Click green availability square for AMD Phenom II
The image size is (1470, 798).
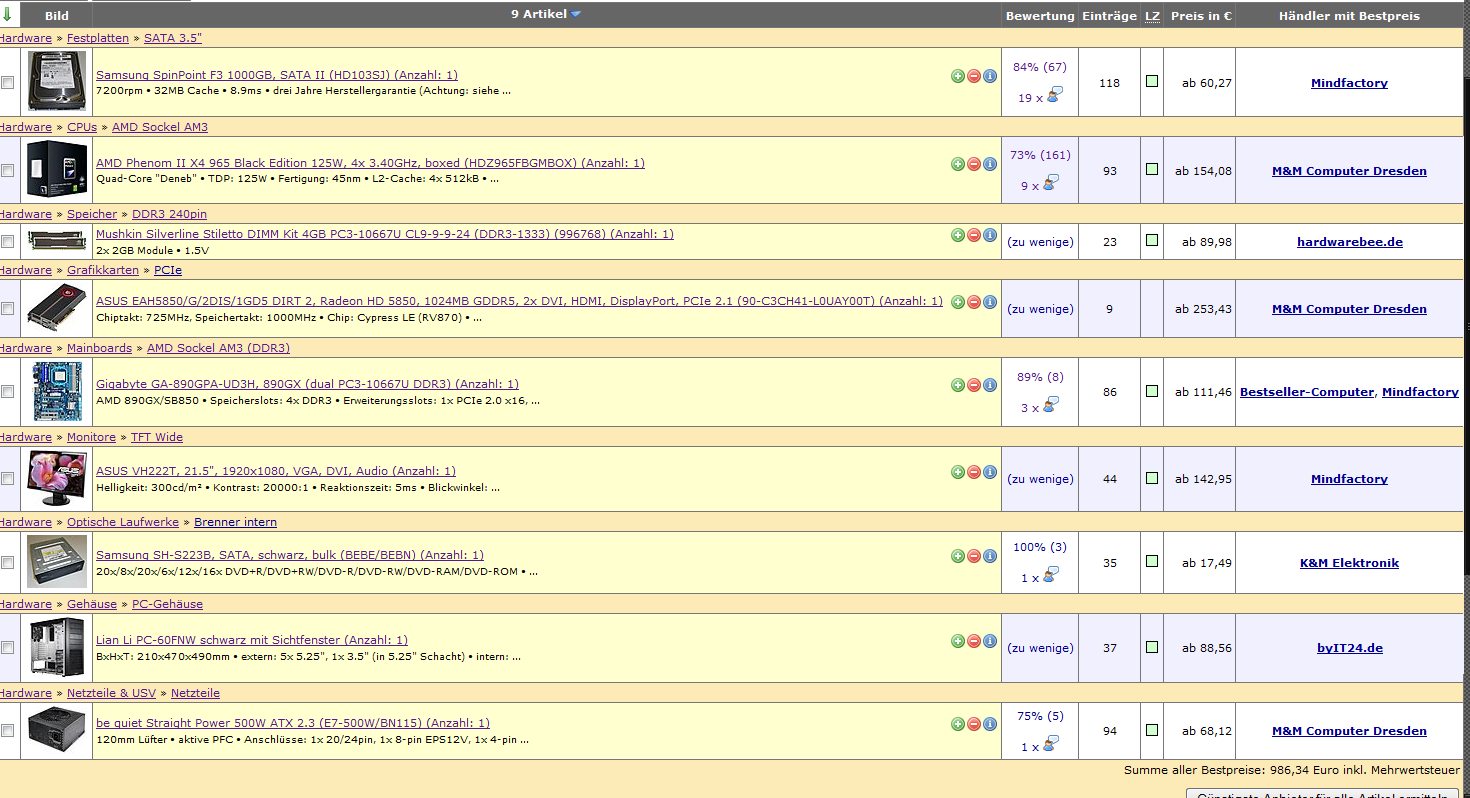pyautogui.click(x=1152, y=170)
